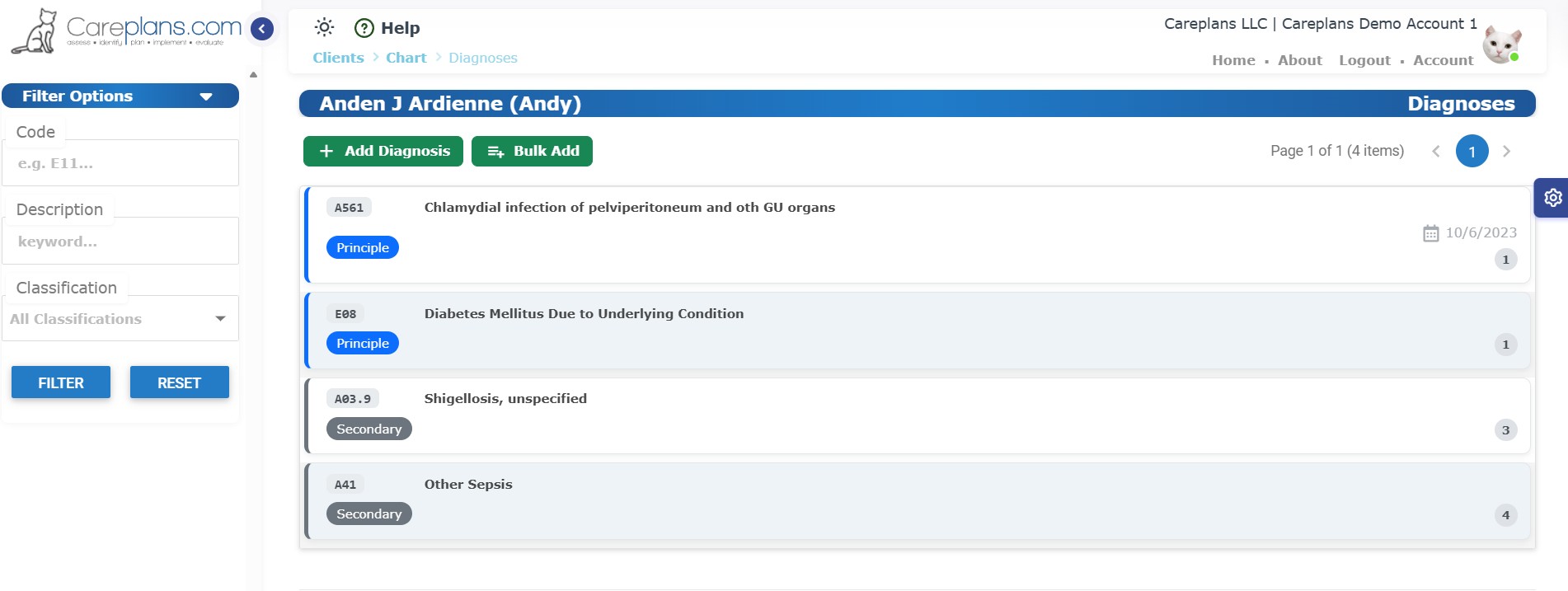
Task: Open Shigellosis, unspecified diagnosis
Action: 918,415
